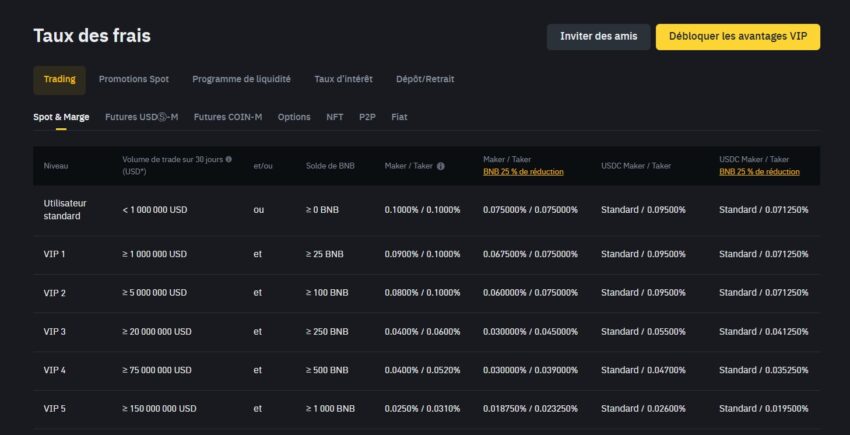
Task: Click the info icon beside 30-day trade volume
Action: tap(228, 159)
